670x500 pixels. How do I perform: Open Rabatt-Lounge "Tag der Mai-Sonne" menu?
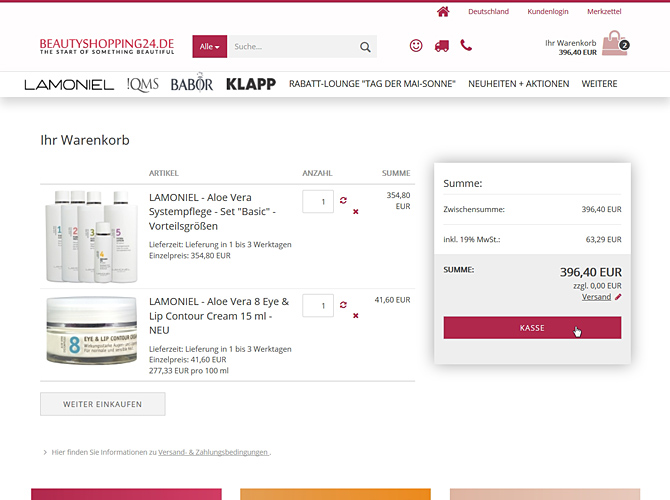(x=372, y=84)
